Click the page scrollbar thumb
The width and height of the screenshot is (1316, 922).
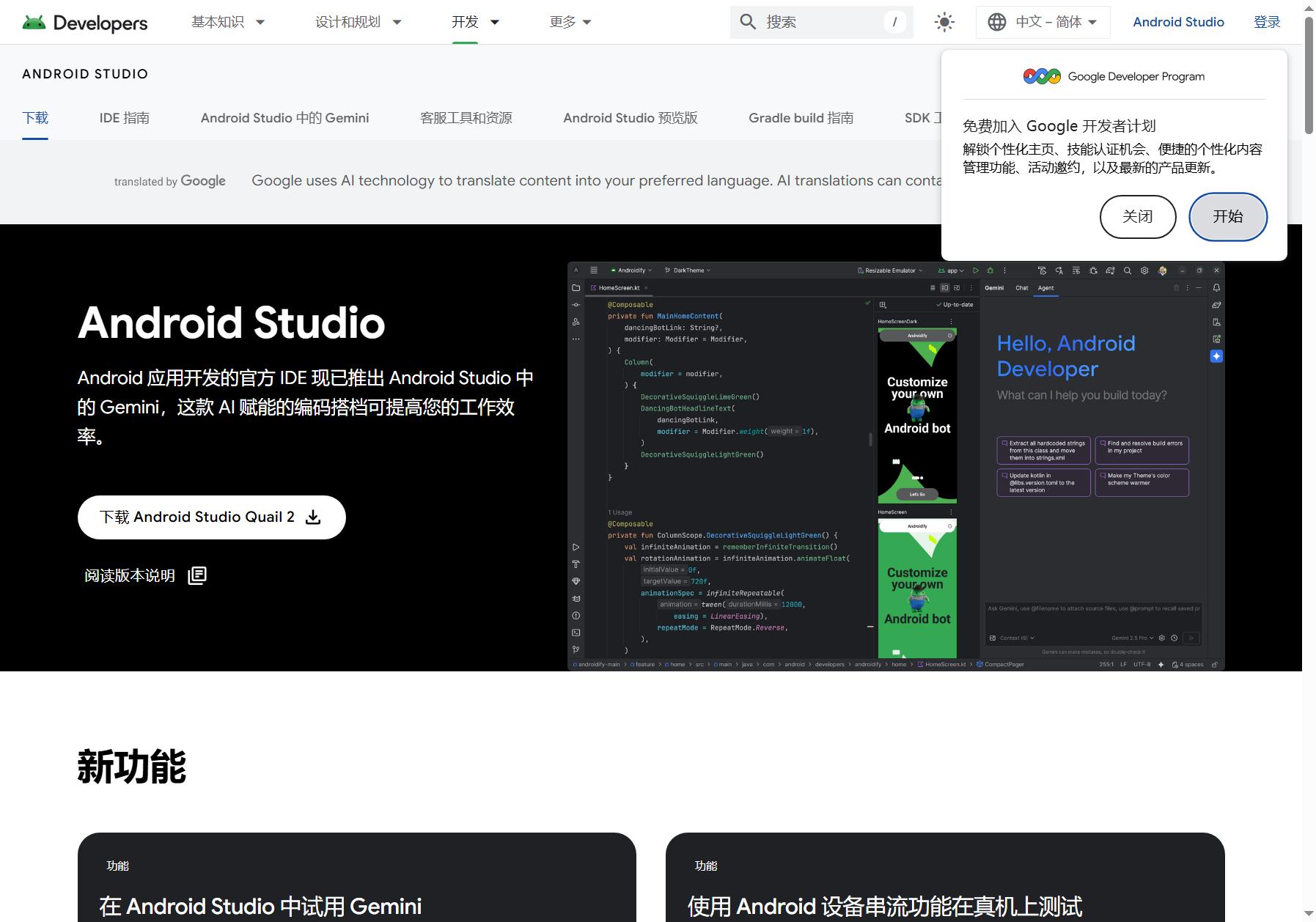coord(1309,75)
